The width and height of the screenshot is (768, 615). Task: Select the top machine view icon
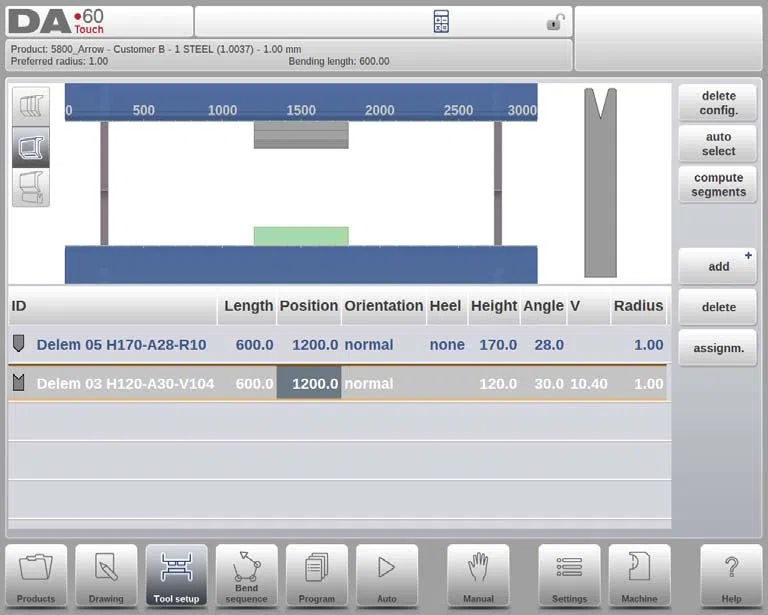pyautogui.click(x=31, y=107)
